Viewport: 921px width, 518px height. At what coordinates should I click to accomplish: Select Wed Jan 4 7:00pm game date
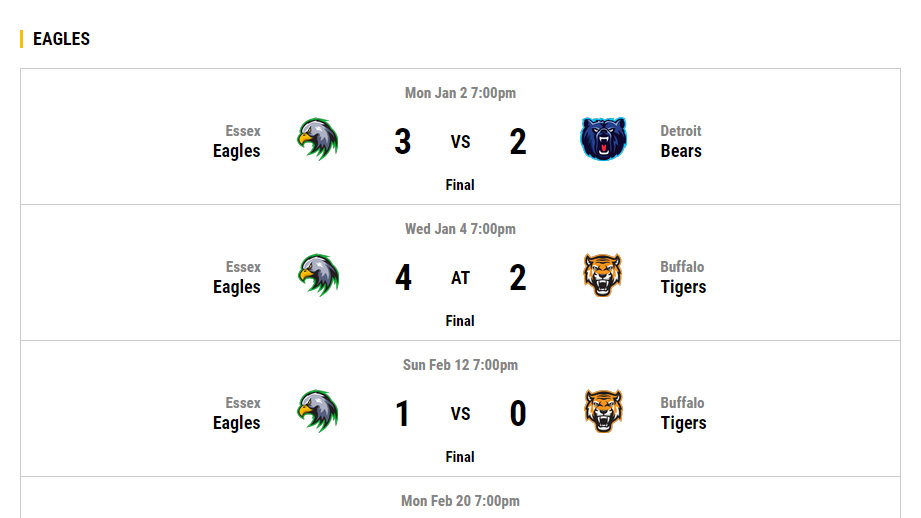pos(460,229)
